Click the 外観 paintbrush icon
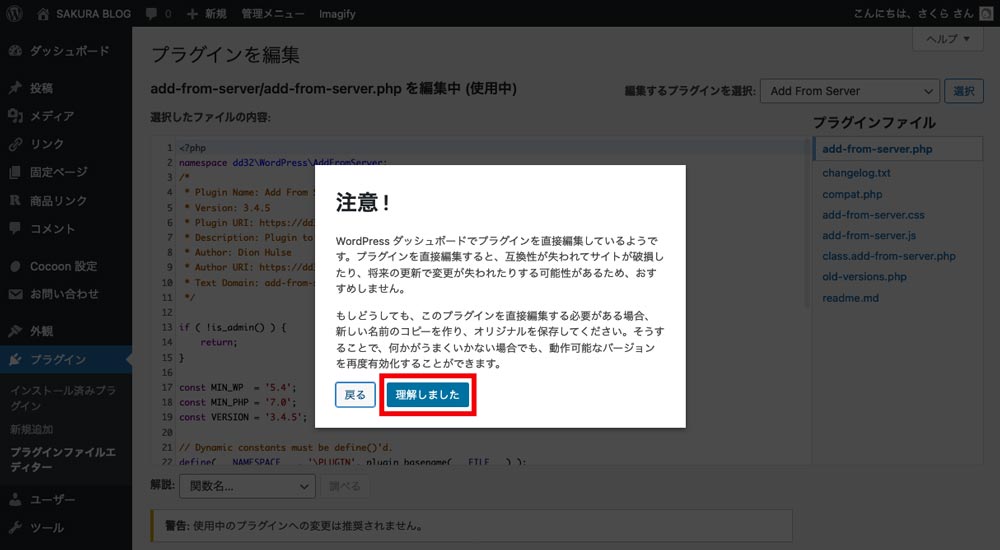Image resolution: width=1000 pixels, height=550 pixels. click(x=15, y=331)
